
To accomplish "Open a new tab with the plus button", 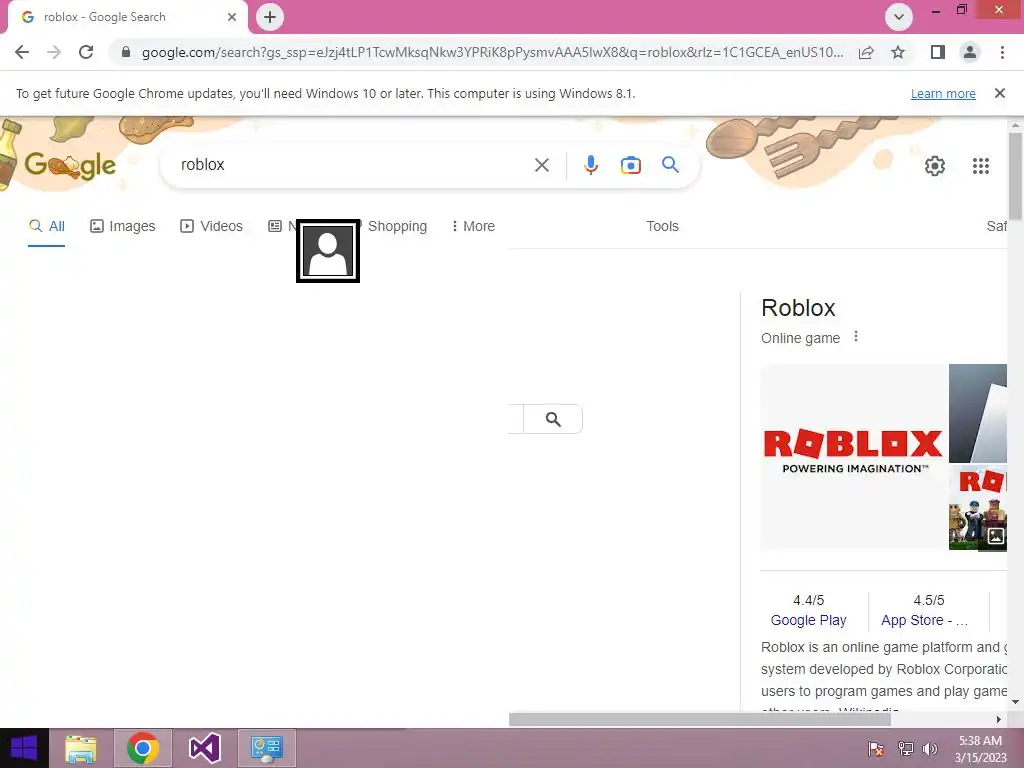I will click(x=270, y=17).
